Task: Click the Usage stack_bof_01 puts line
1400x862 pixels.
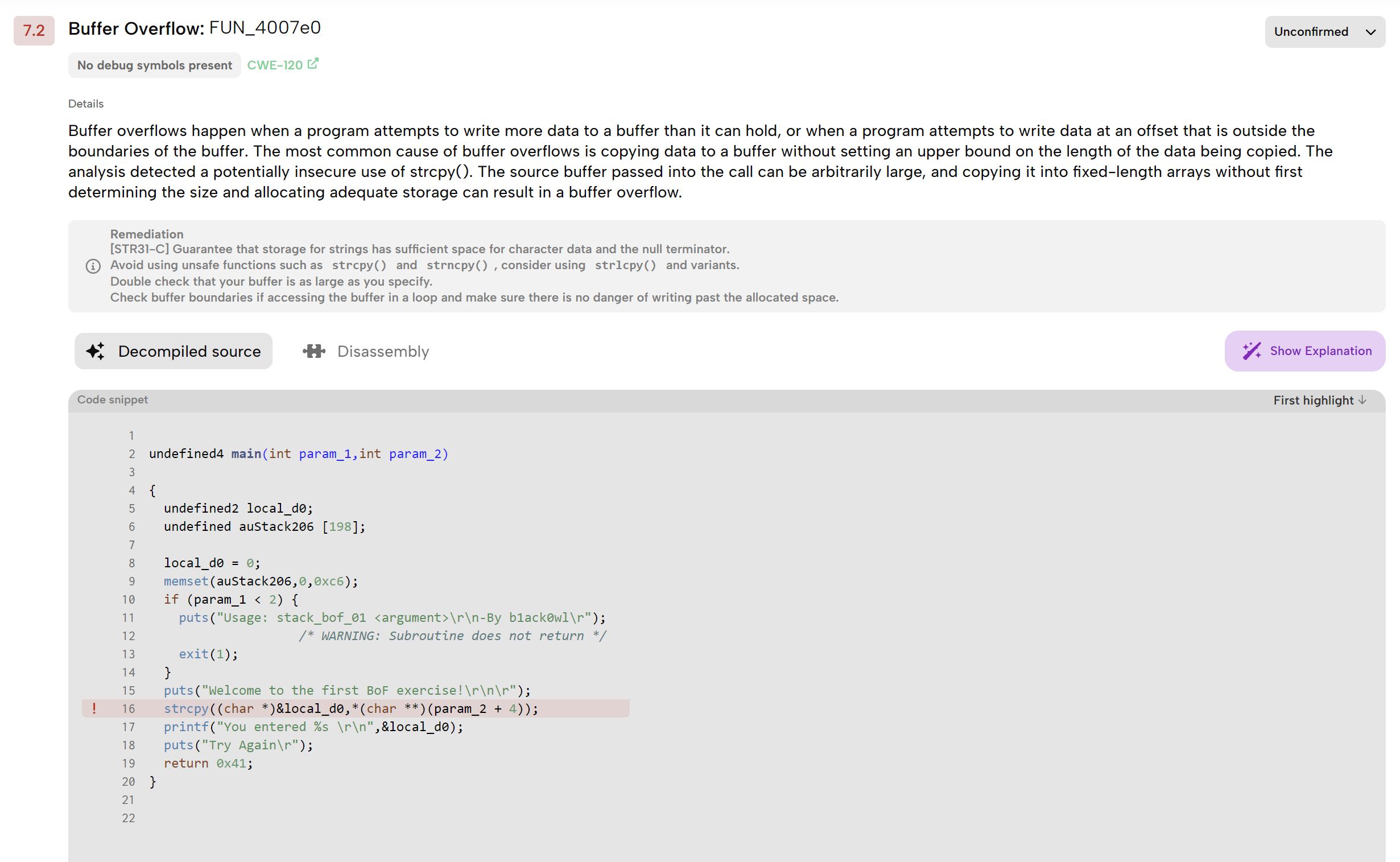Action: point(392,617)
